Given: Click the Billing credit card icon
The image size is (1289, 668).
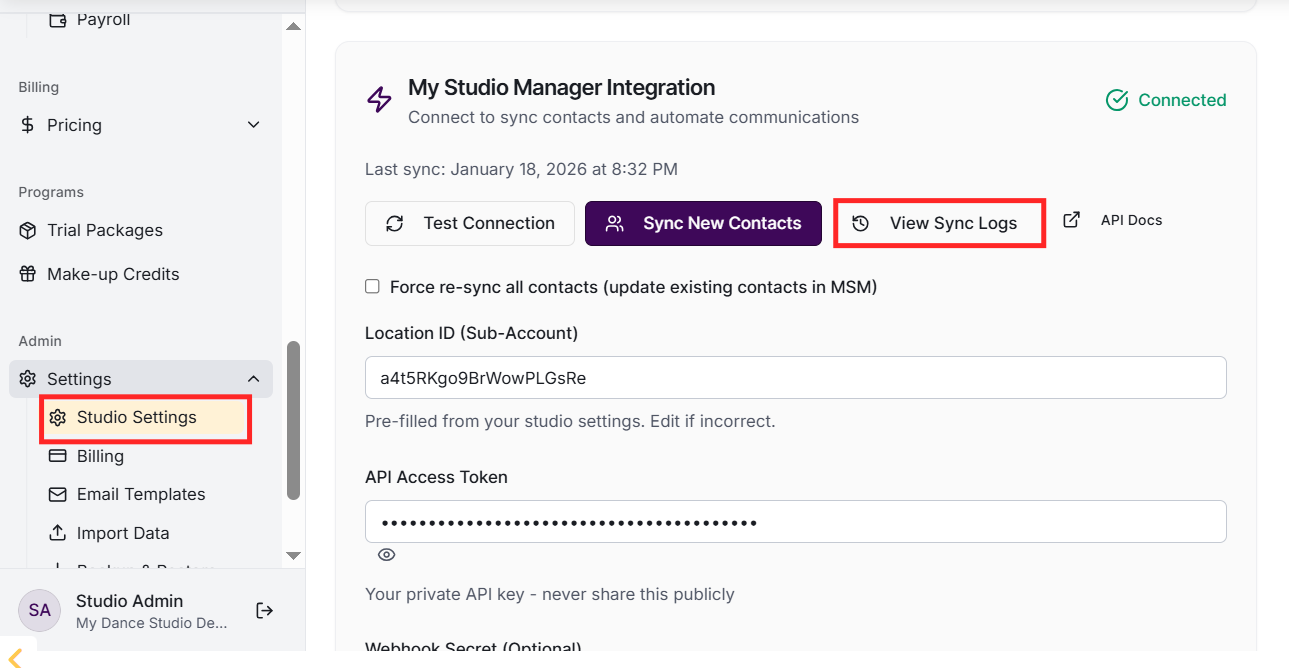Looking at the screenshot, I should pos(58,456).
